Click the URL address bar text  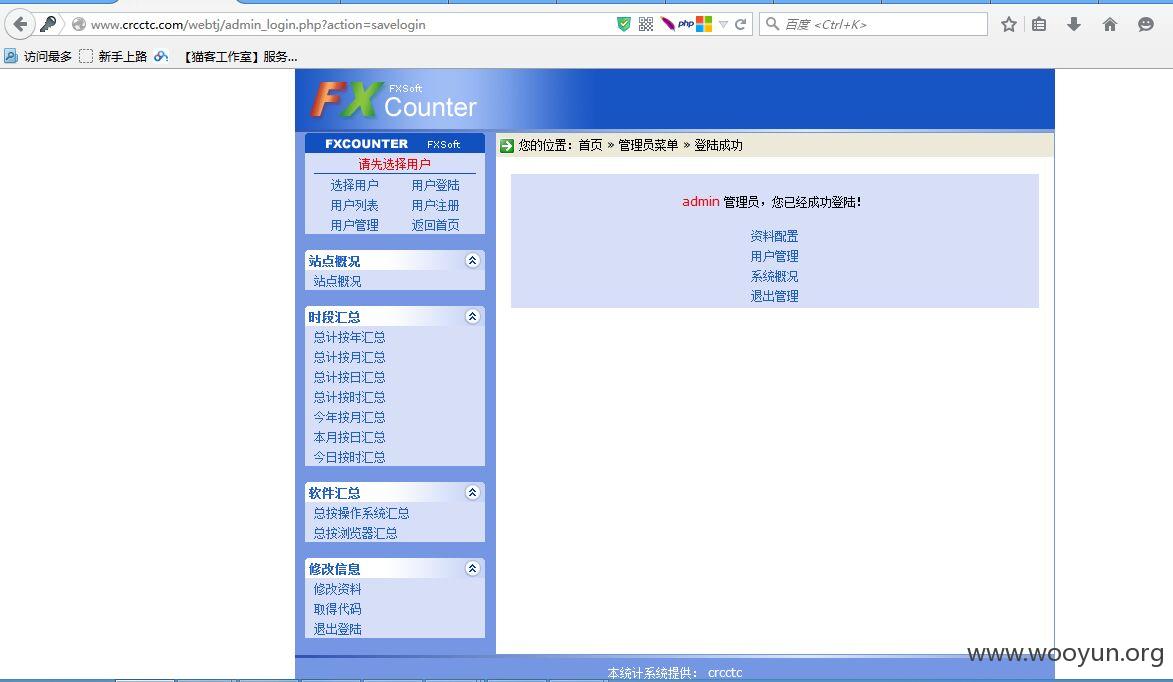[x=258, y=25]
